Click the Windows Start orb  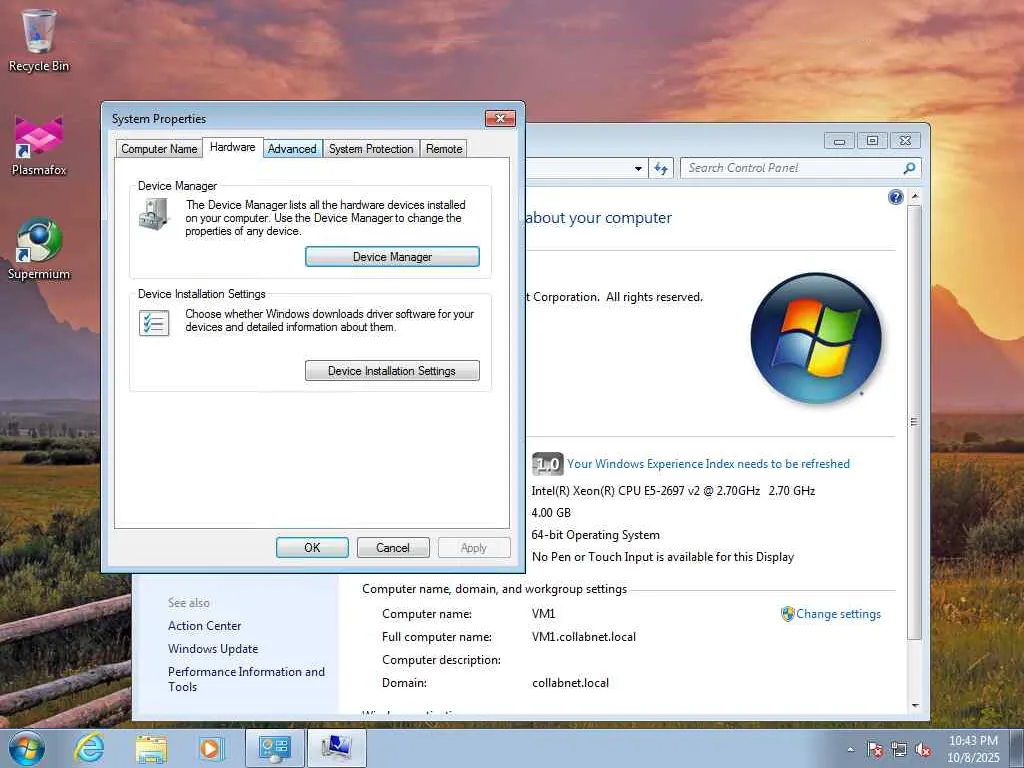point(26,748)
